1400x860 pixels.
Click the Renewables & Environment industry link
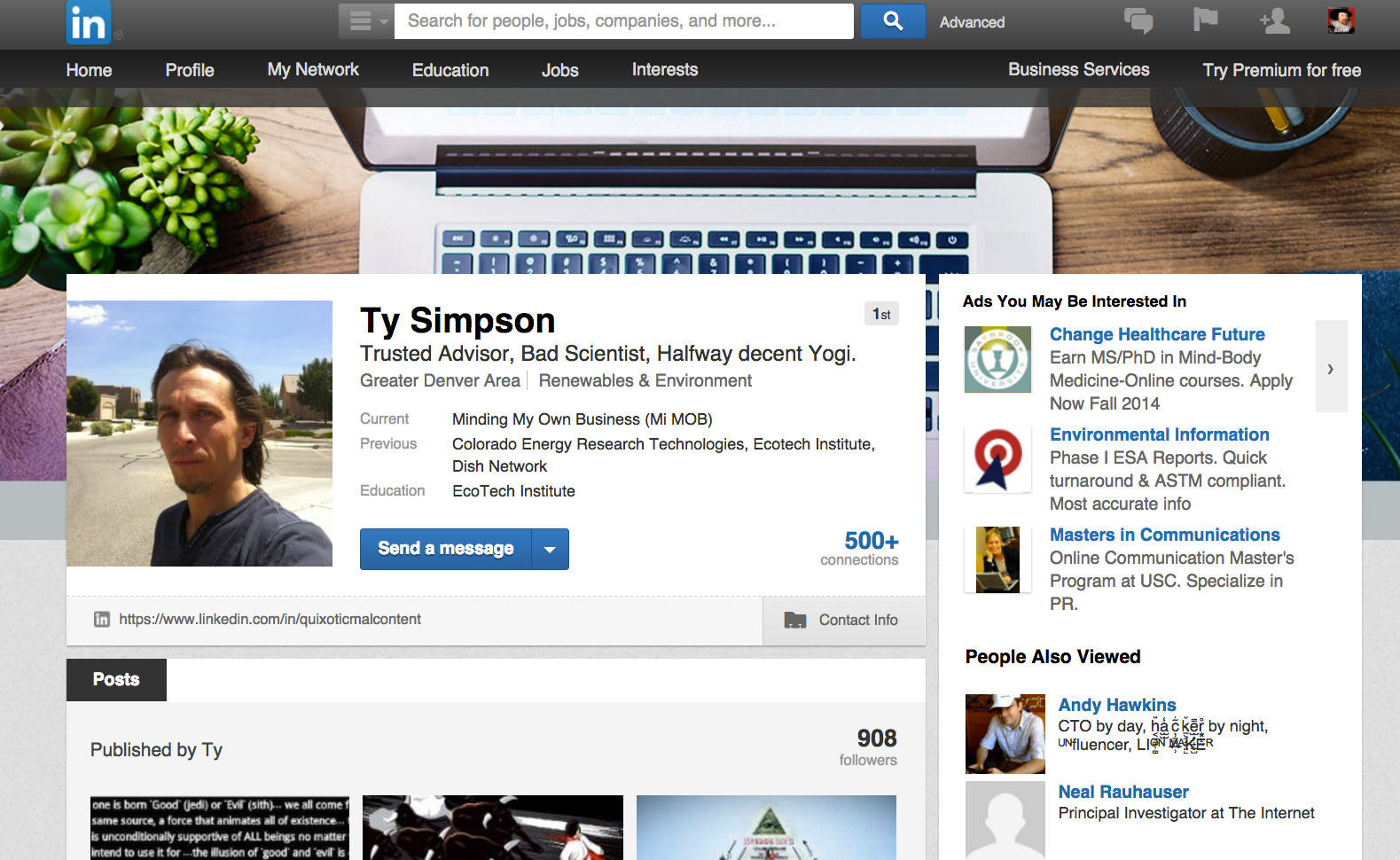[645, 380]
